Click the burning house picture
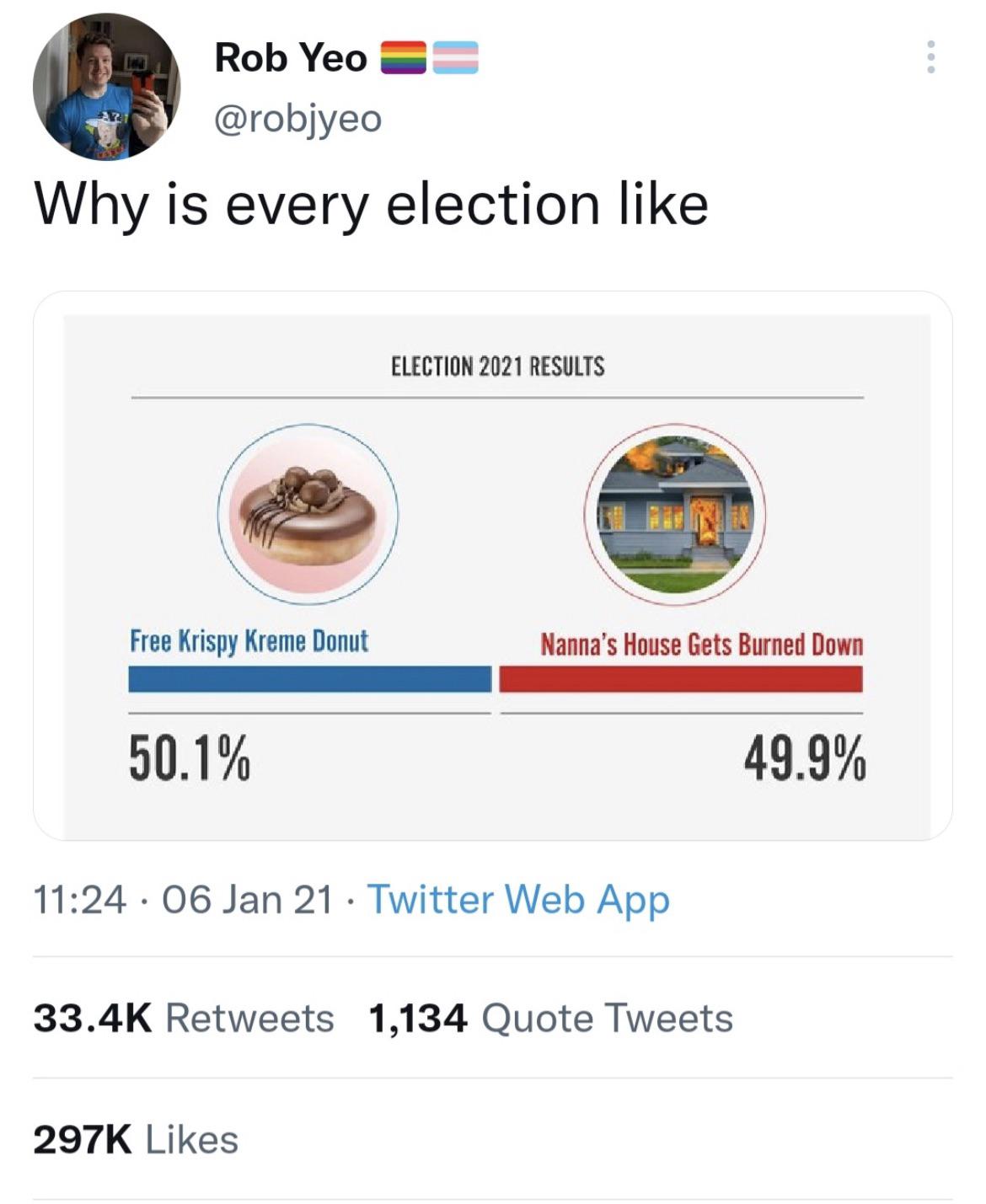 (675, 514)
